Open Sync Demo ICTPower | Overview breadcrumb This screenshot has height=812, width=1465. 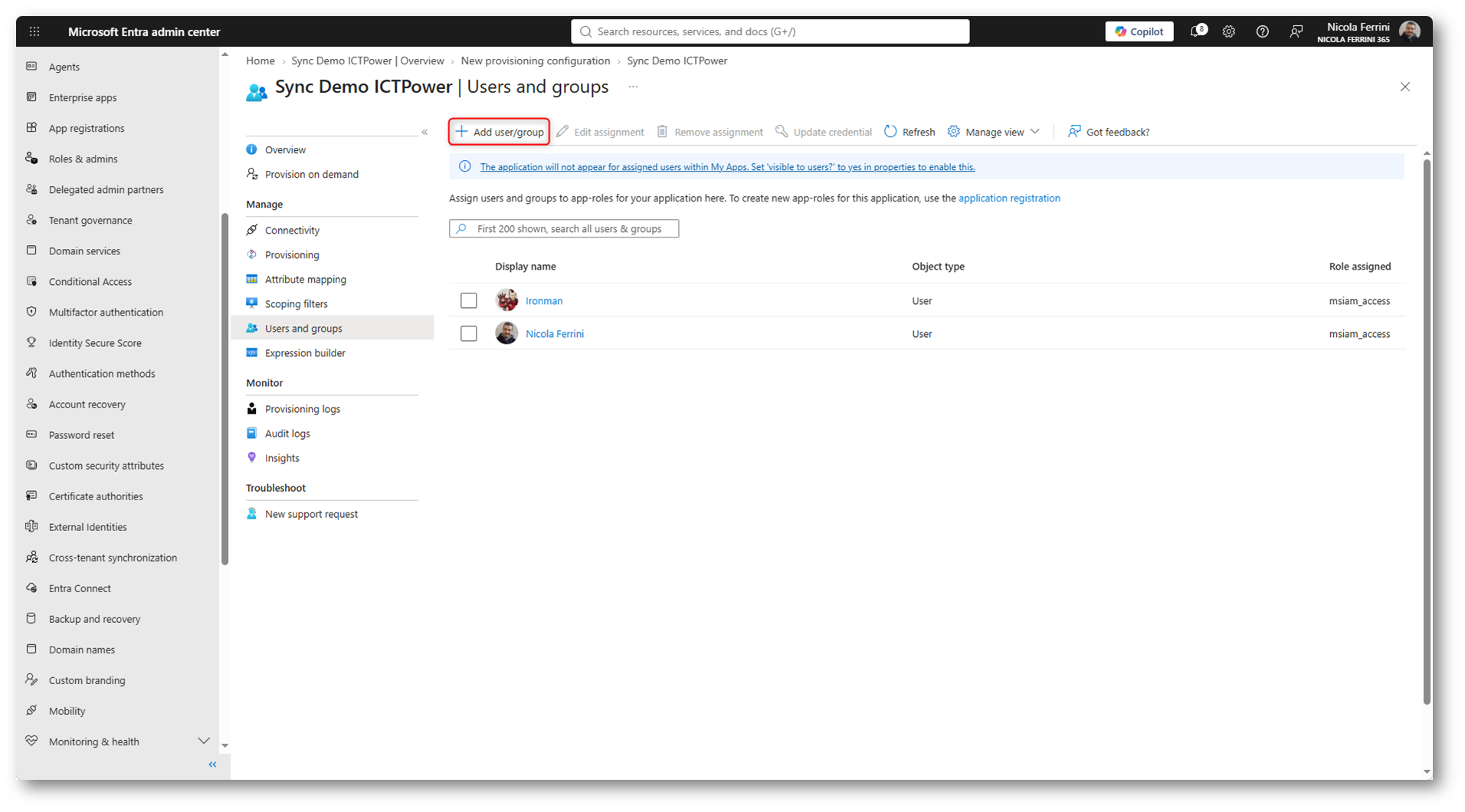tap(368, 61)
